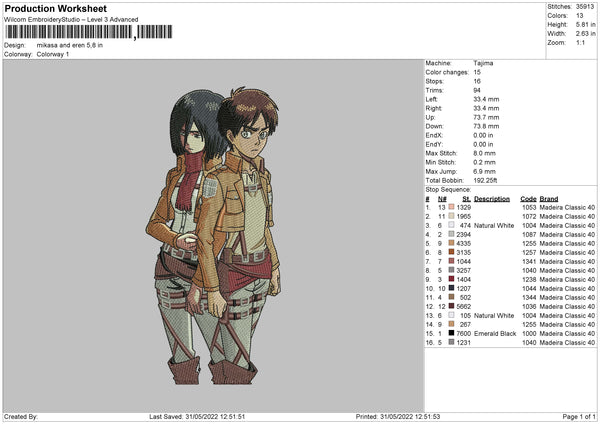Screen dimensions: 600x424
Task: Click stitch count '7600' in stop 15
Action: click(463, 333)
